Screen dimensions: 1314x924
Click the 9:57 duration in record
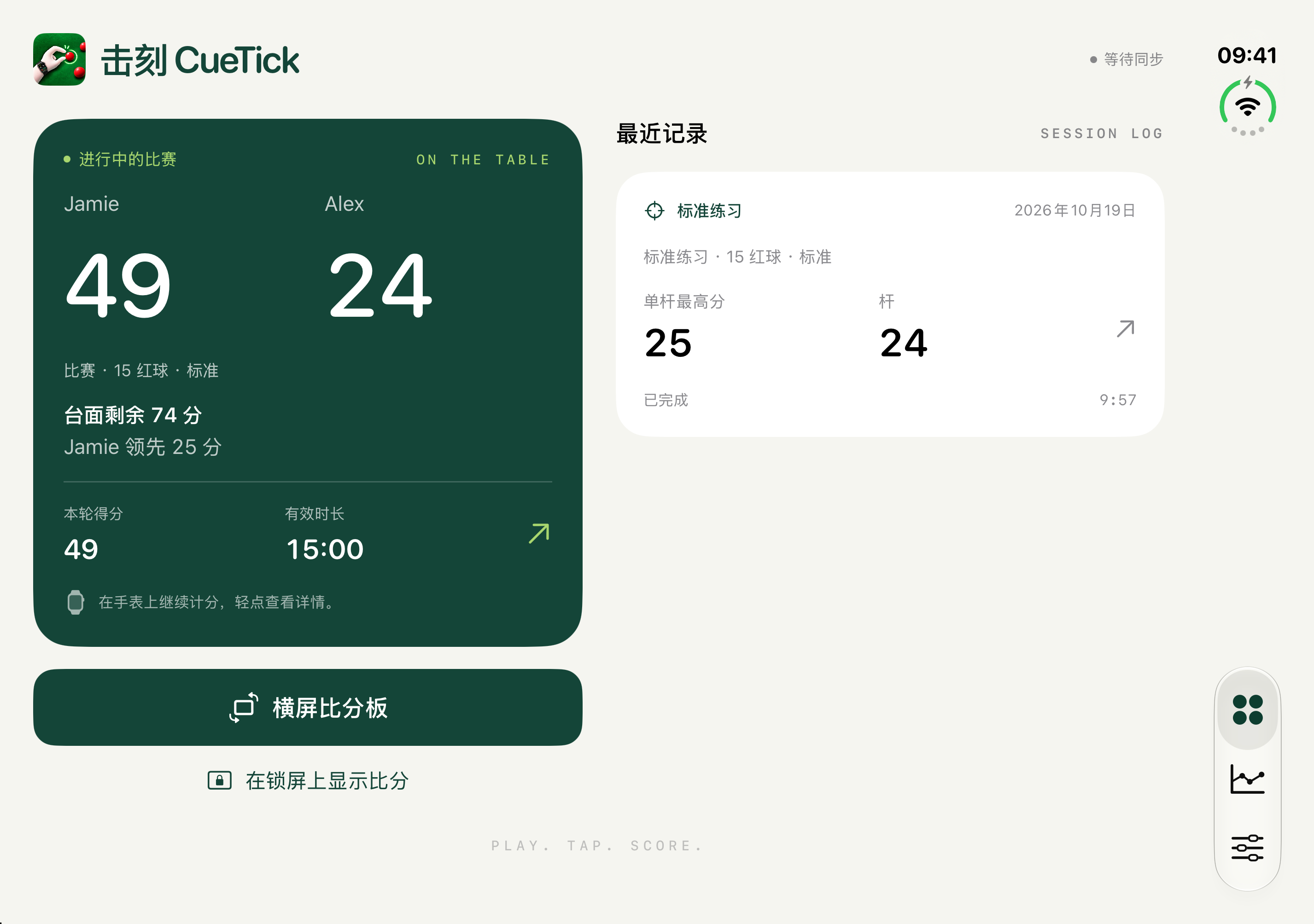(x=1118, y=400)
